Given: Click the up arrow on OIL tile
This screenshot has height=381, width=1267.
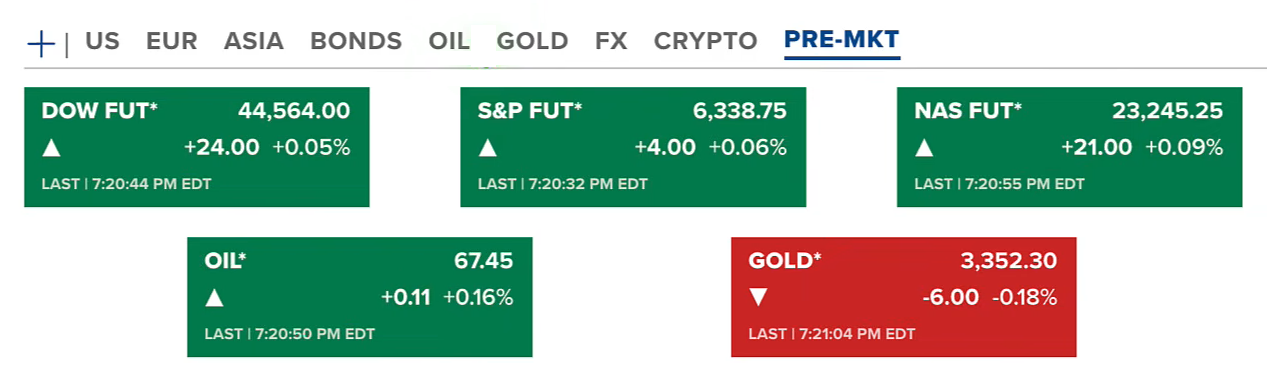Looking at the screenshot, I should [x=214, y=298].
